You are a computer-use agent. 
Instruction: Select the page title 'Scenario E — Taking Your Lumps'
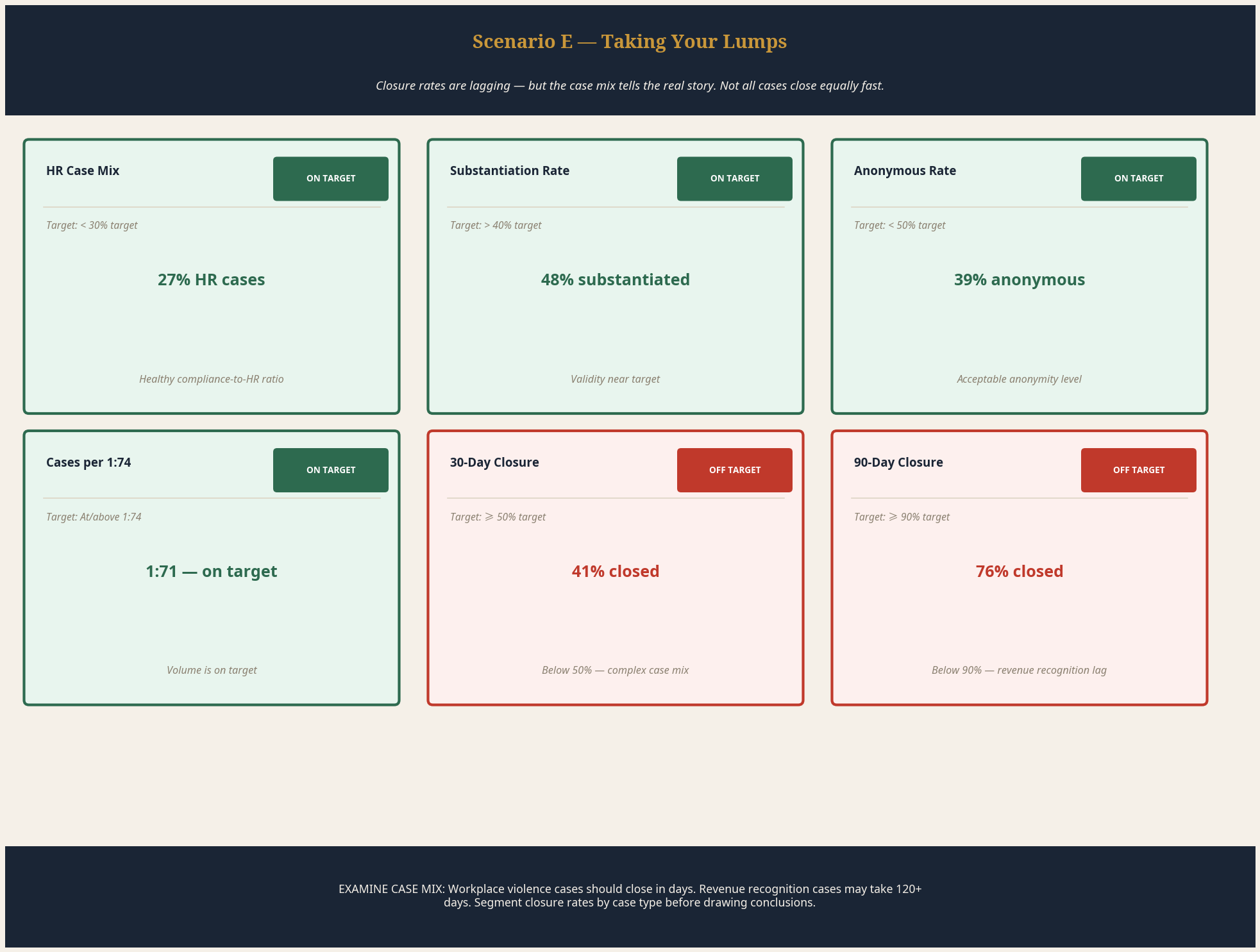[x=630, y=41]
